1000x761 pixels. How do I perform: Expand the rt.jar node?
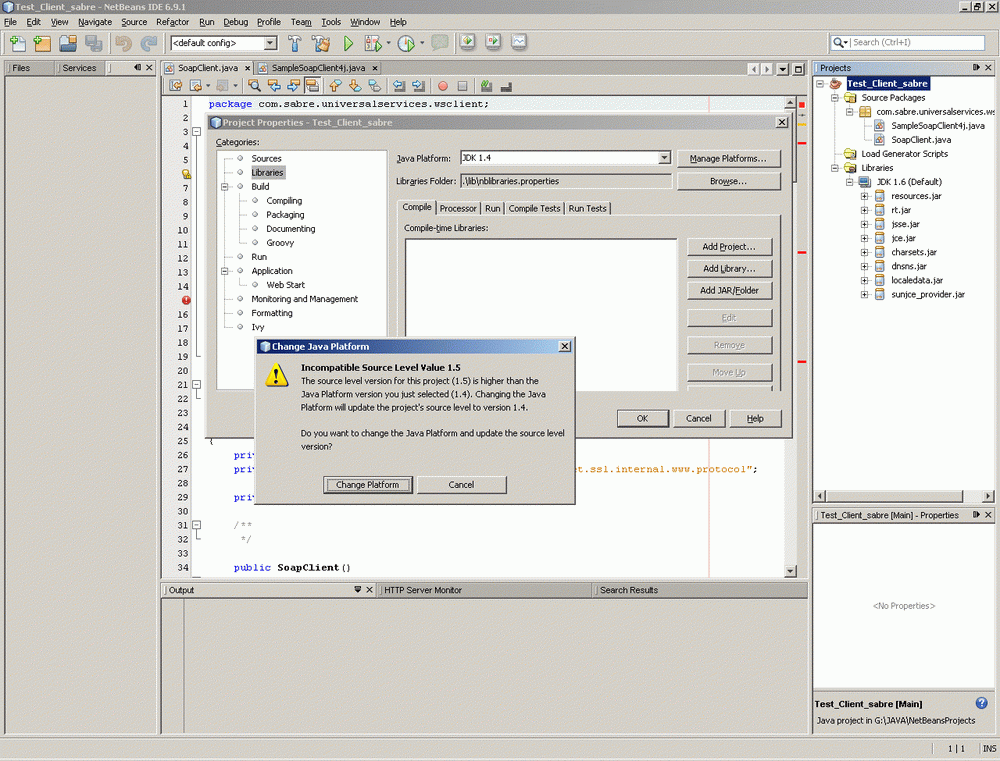coord(864,210)
